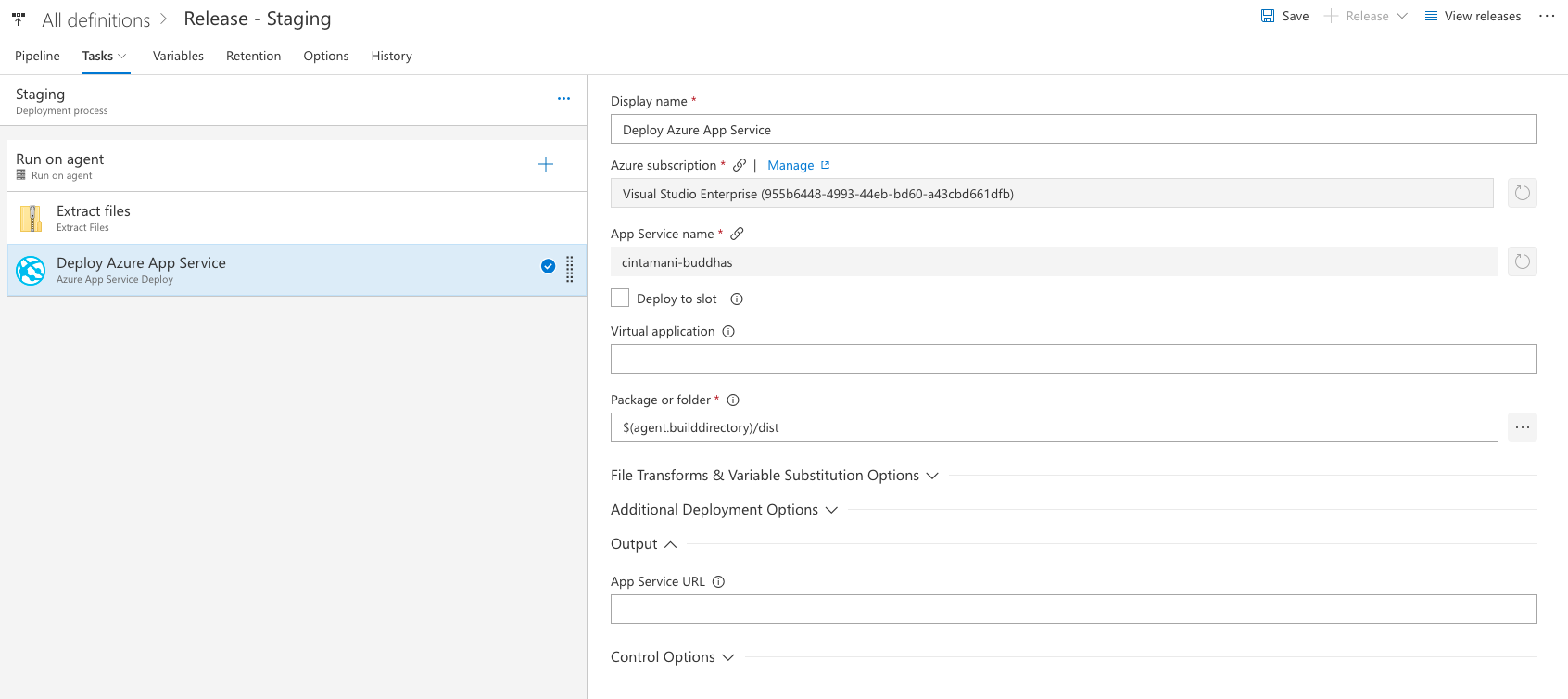This screenshot has height=699, width=1568.
Task: Expand Additional Deployment Options
Action: coord(724,509)
